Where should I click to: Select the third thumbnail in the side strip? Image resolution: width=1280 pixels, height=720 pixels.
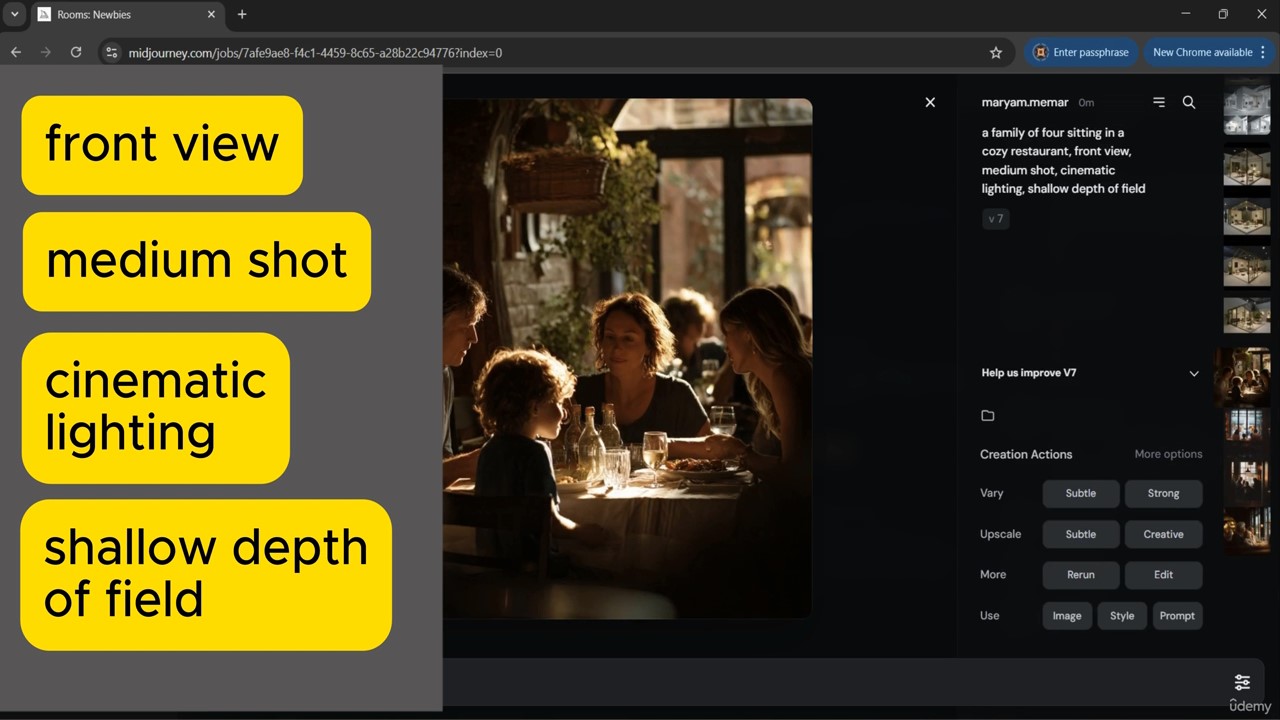[x=1247, y=216]
